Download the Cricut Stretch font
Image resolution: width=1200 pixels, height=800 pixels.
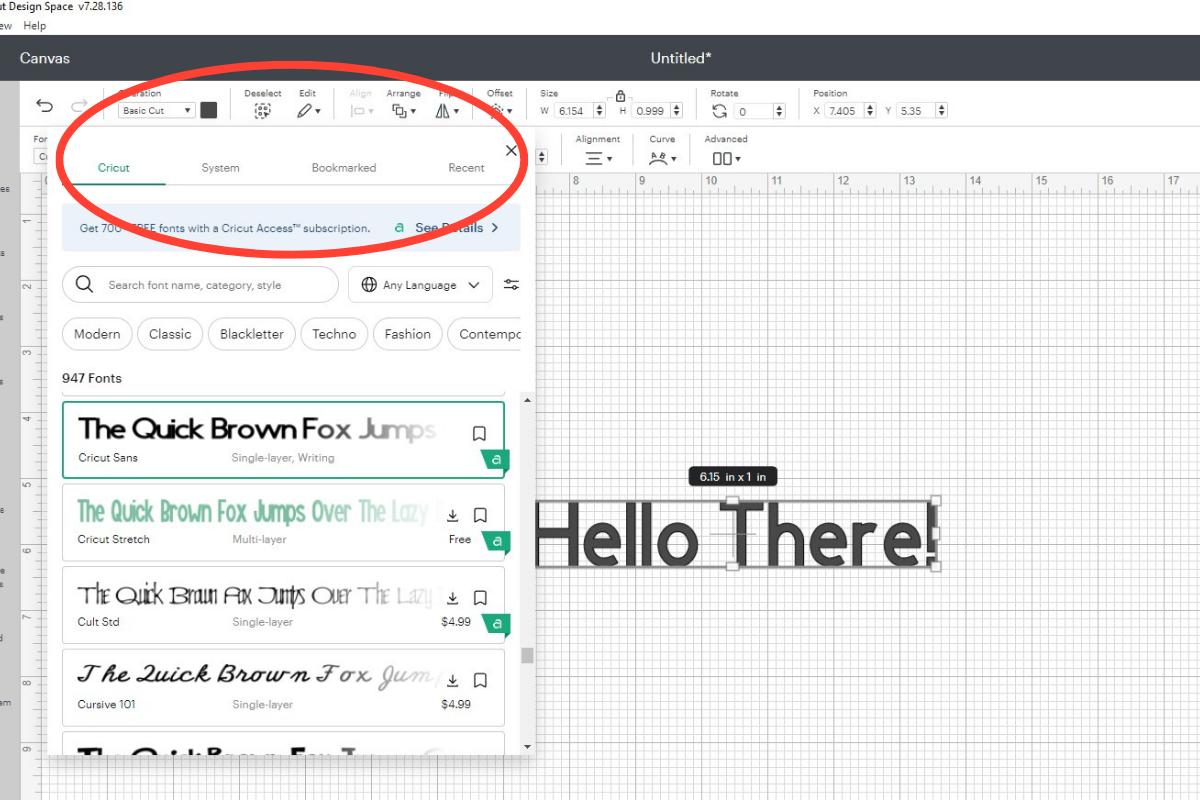coord(452,515)
